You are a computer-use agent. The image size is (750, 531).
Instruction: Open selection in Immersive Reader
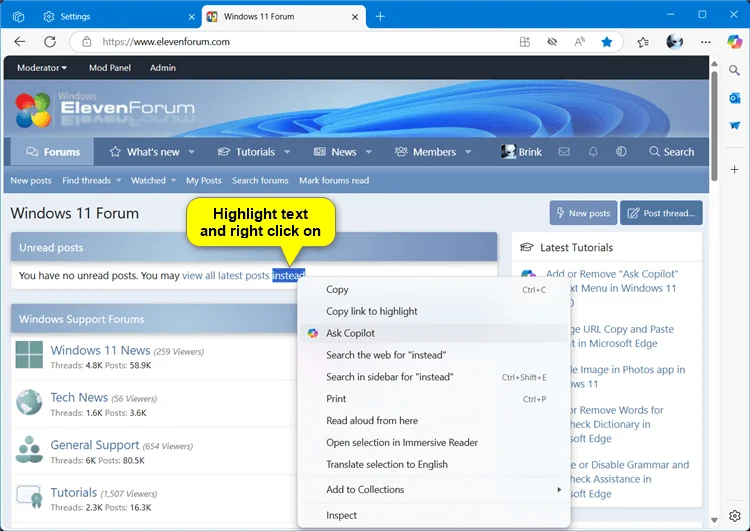pyautogui.click(x=434, y=442)
